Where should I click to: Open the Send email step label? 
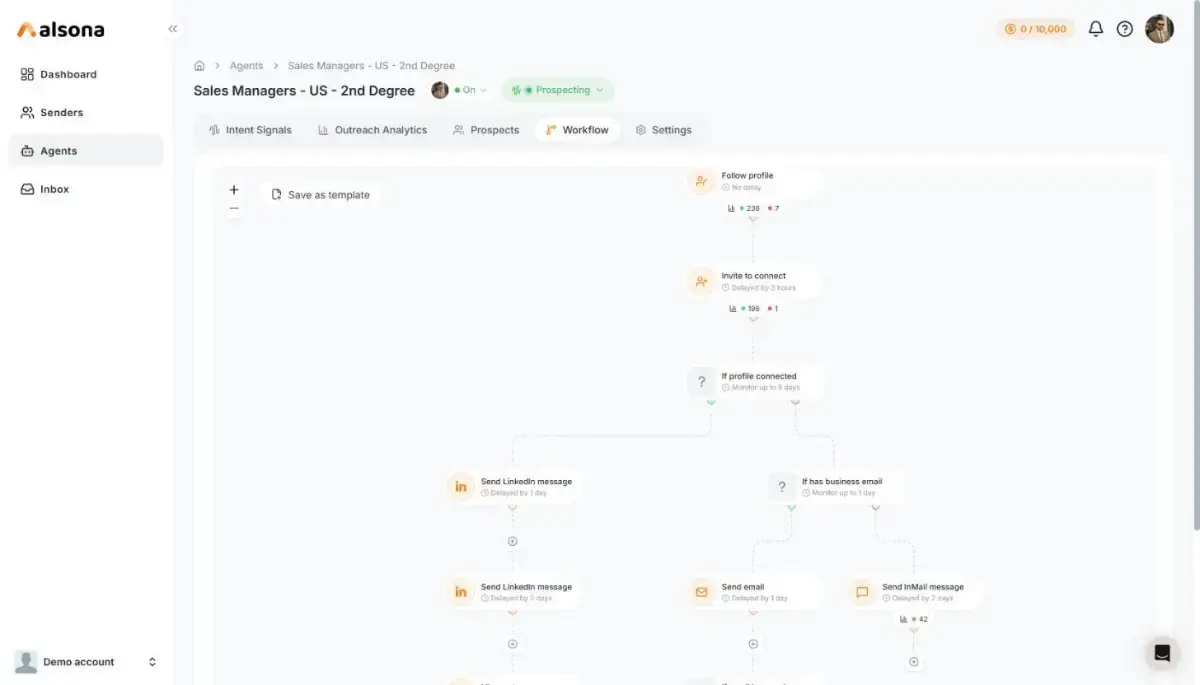743,587
